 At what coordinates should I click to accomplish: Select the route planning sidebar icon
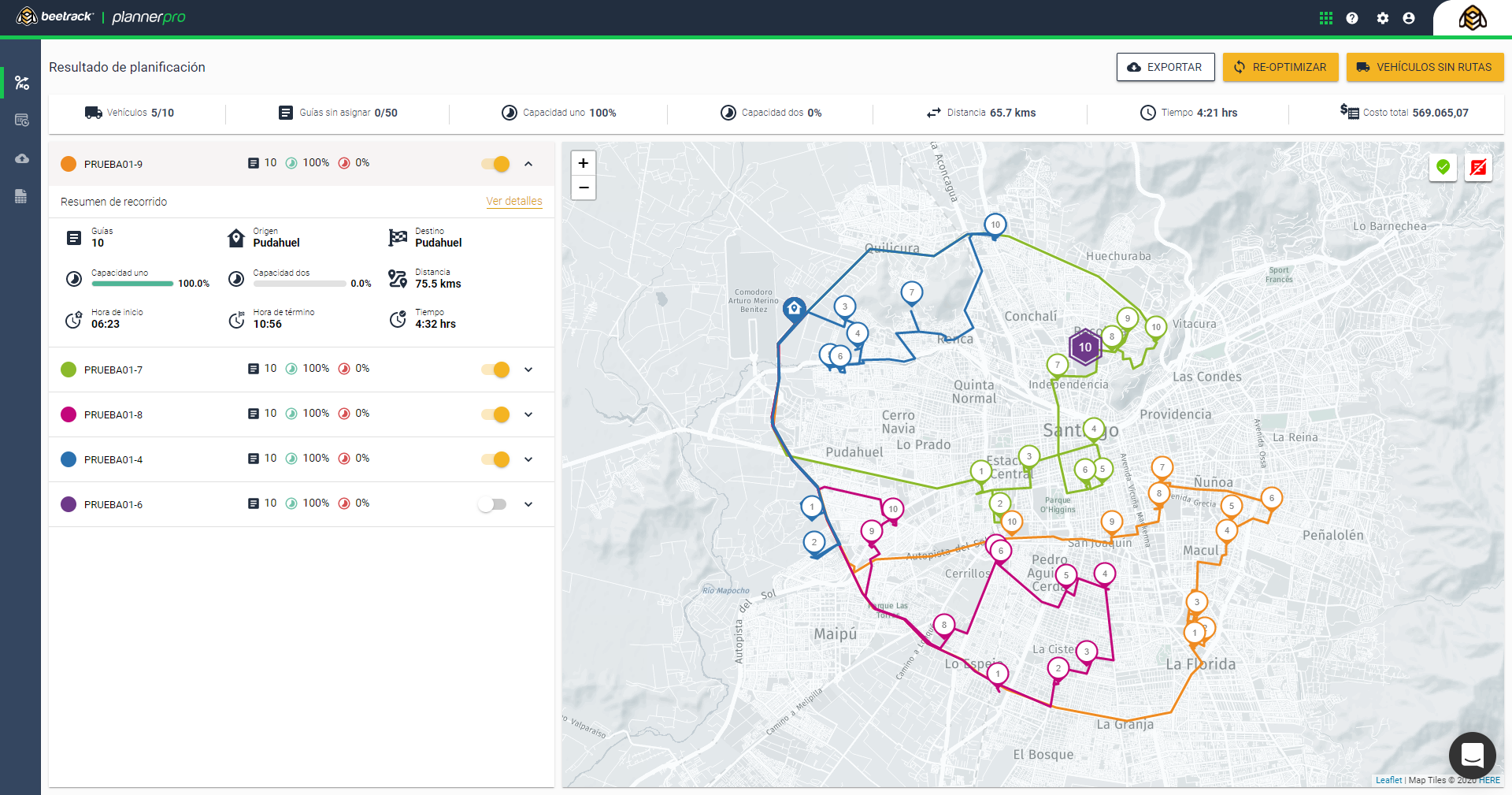22,83
